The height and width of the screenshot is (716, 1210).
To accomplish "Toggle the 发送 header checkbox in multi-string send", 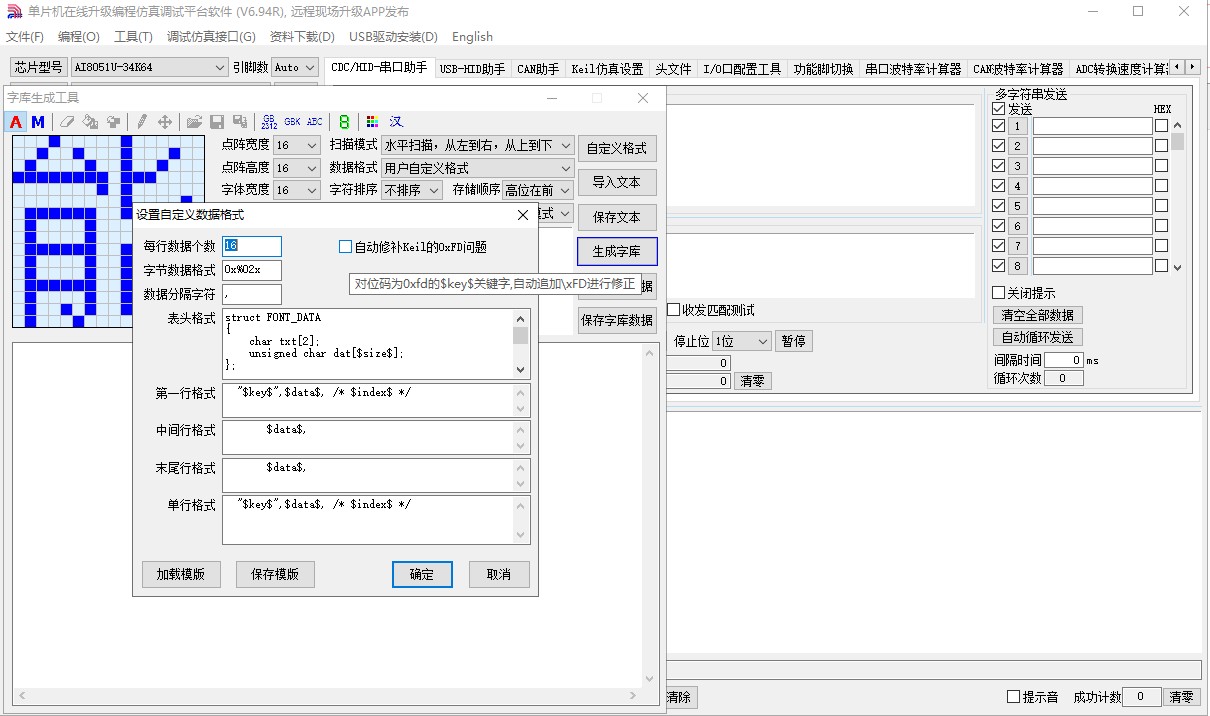I will pos(998,109).
